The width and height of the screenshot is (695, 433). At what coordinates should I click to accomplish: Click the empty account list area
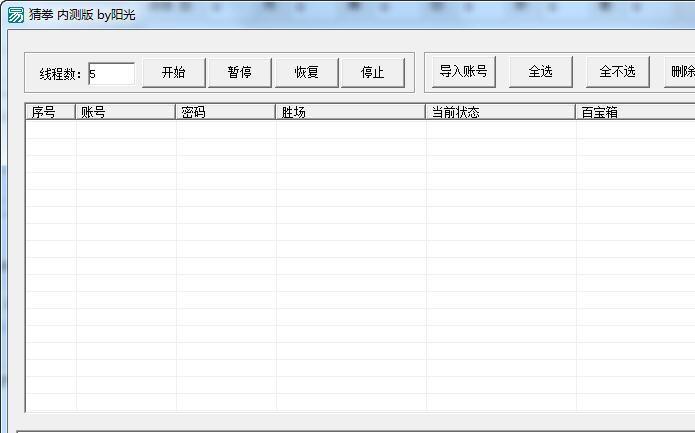click(350, 270)
